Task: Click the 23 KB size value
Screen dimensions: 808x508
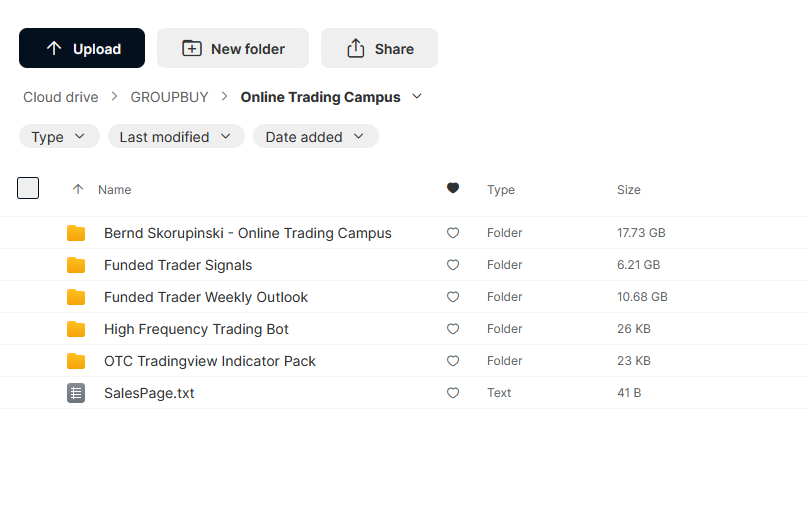Action: tap(634, 361)
